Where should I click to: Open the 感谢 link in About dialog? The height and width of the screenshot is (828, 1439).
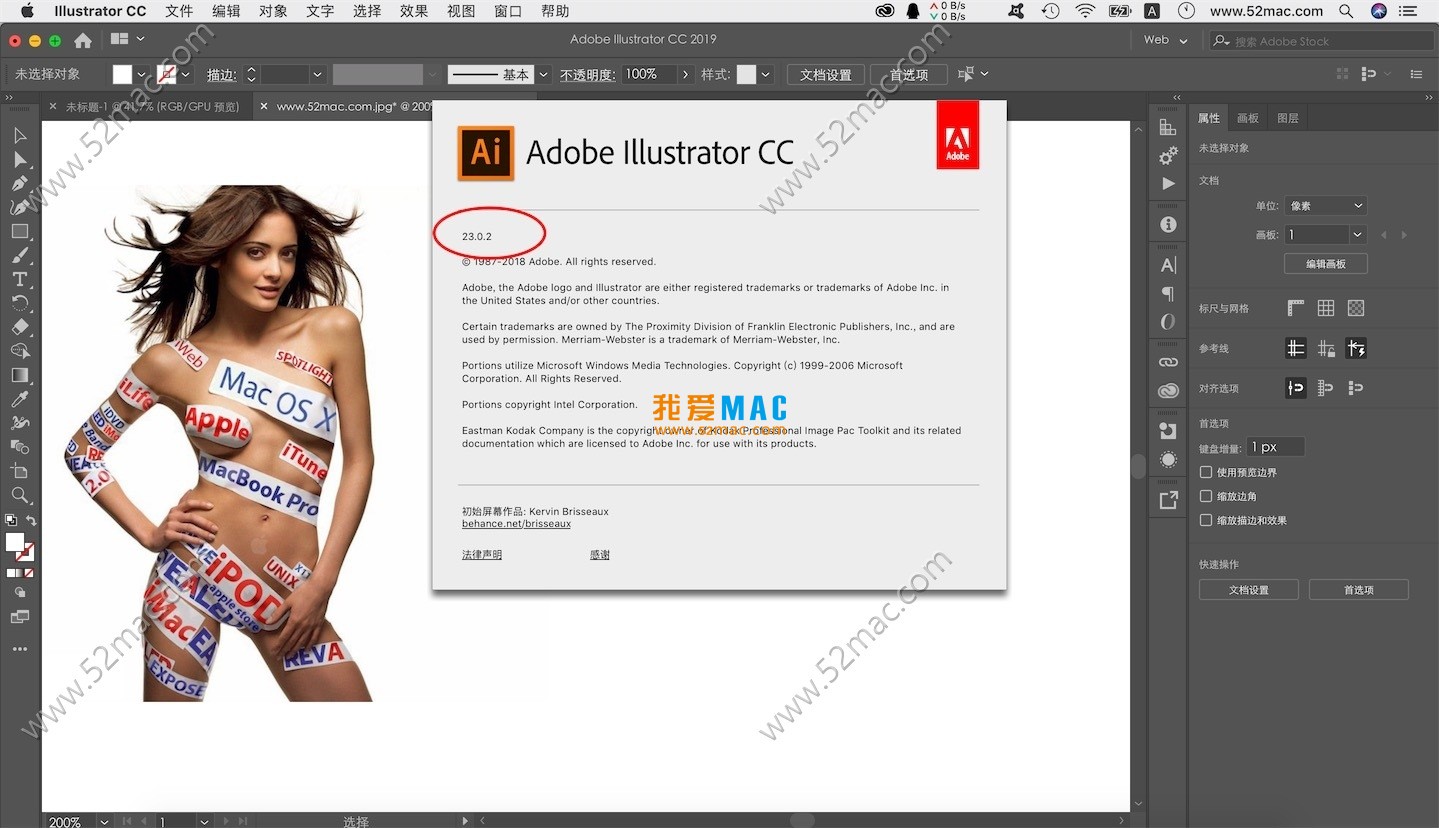[600, 555]
